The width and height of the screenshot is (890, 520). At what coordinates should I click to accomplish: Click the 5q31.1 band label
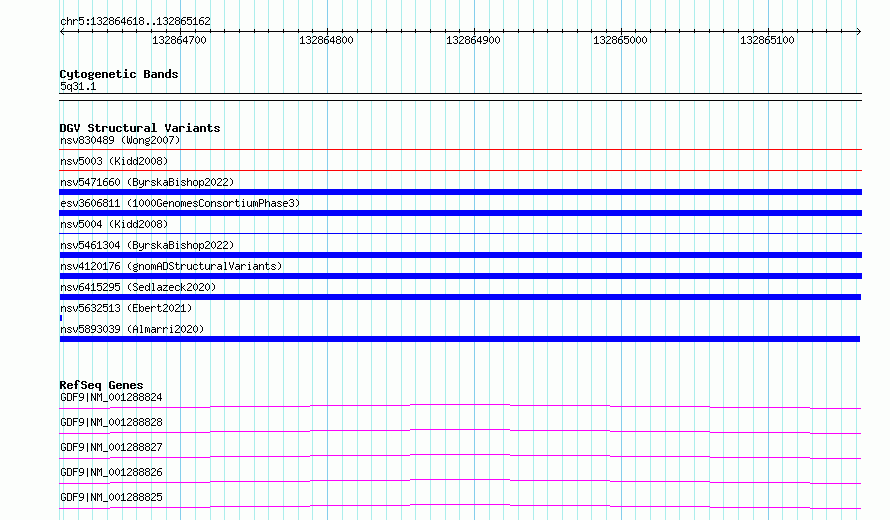point(78,86)
